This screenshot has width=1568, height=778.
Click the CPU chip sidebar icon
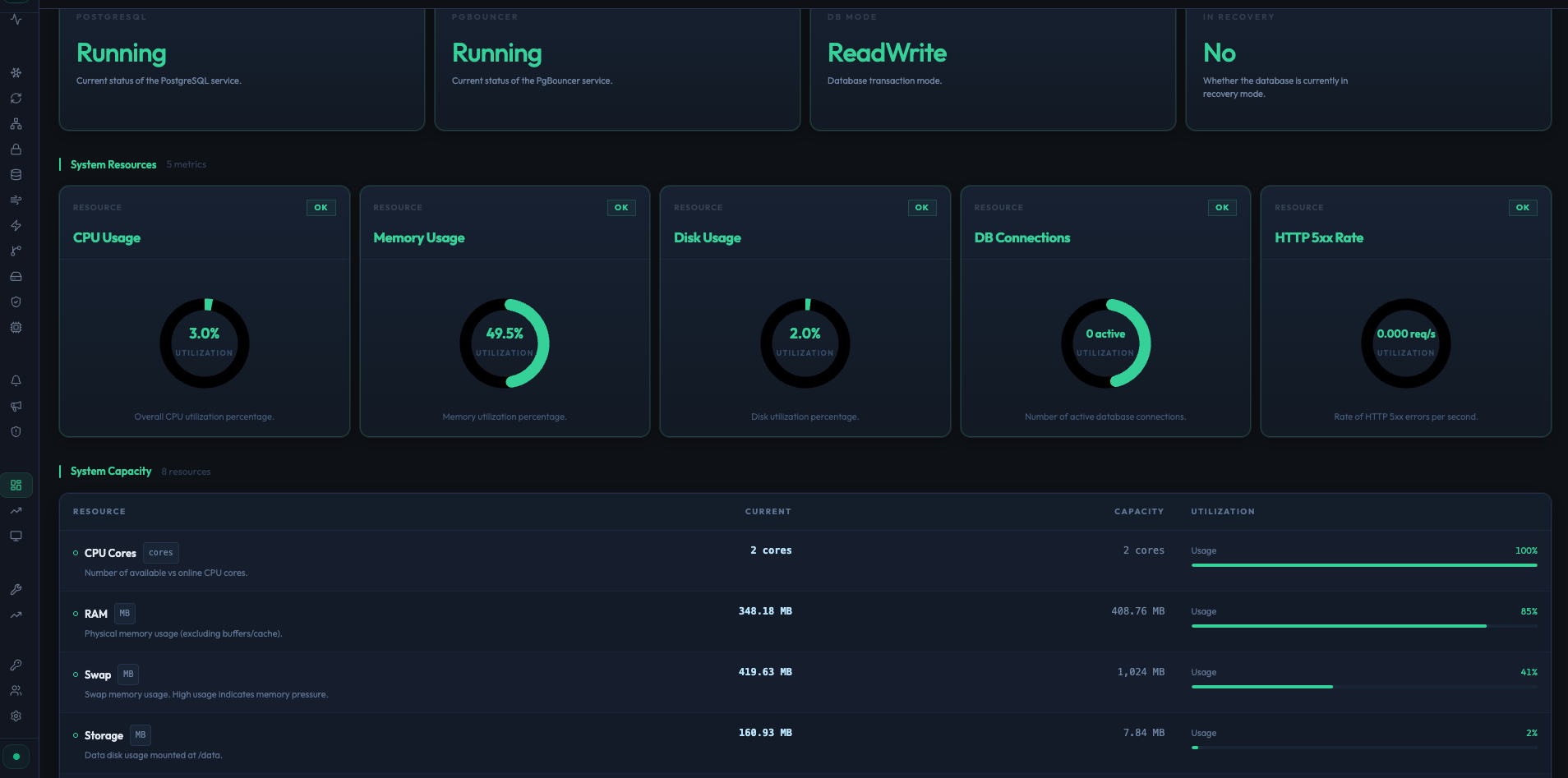point(16,327)
